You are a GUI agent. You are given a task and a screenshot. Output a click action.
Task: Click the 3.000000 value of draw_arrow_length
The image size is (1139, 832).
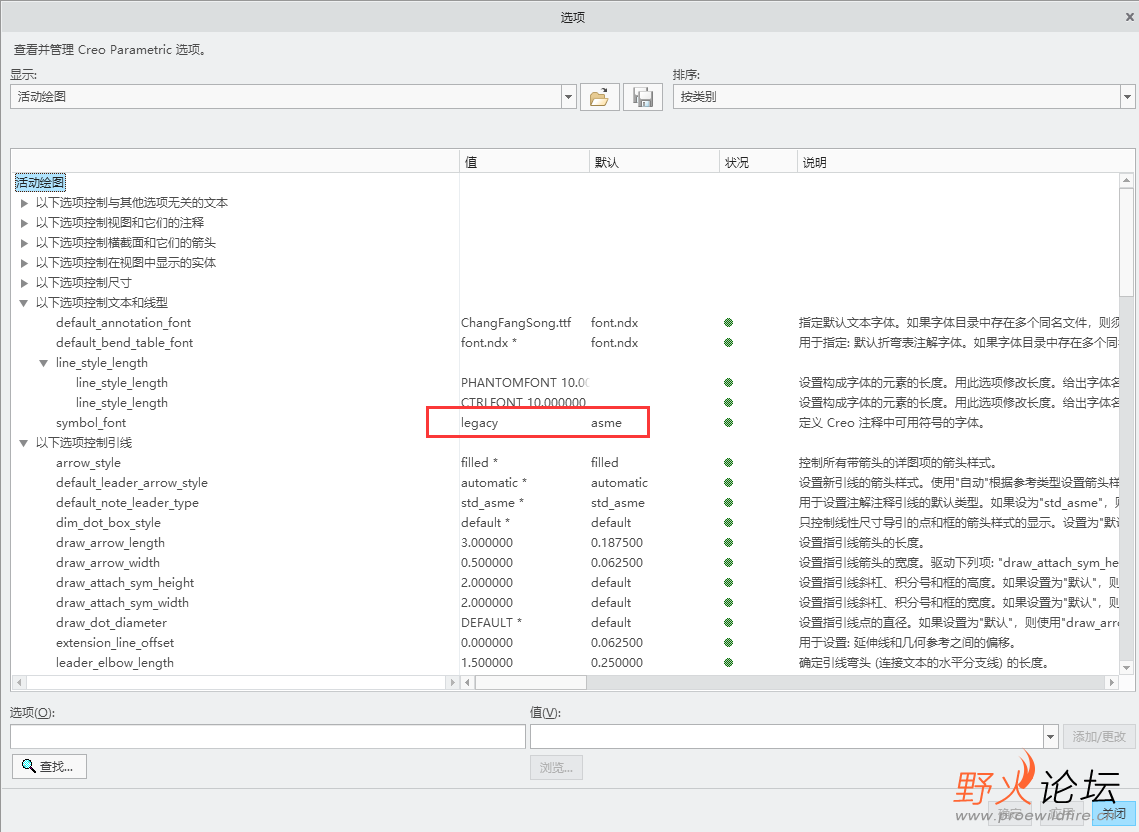pyautogui.click(x=487, y=543)
